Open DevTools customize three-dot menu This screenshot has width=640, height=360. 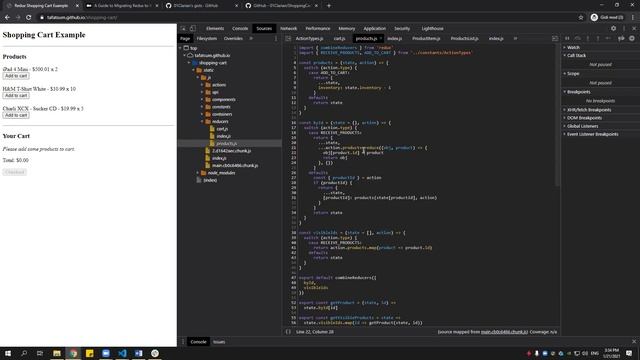(x=624, y=28)
